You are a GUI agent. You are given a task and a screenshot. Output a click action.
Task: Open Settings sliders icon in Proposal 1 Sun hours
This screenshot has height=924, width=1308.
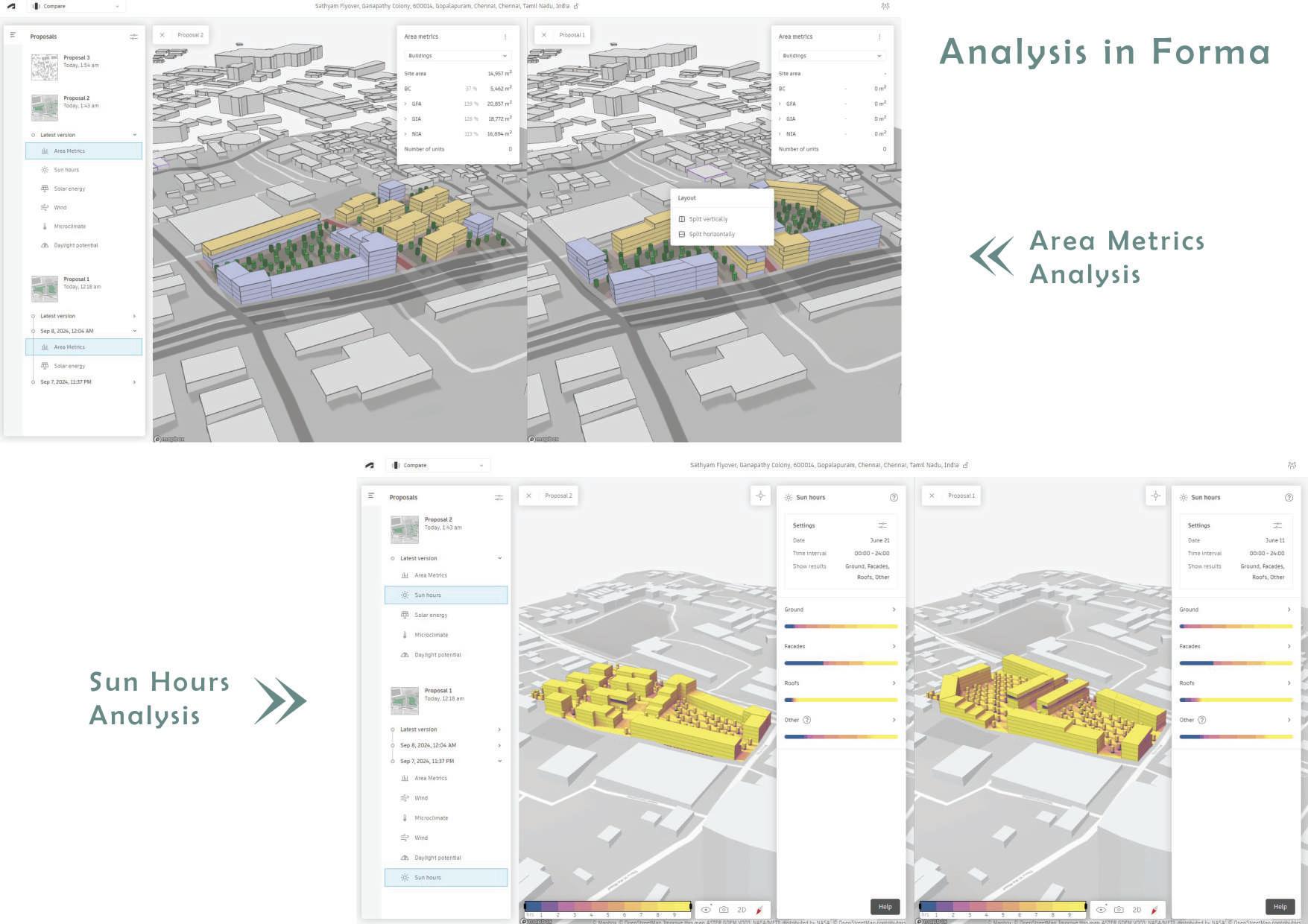(x=1277, y=525)
